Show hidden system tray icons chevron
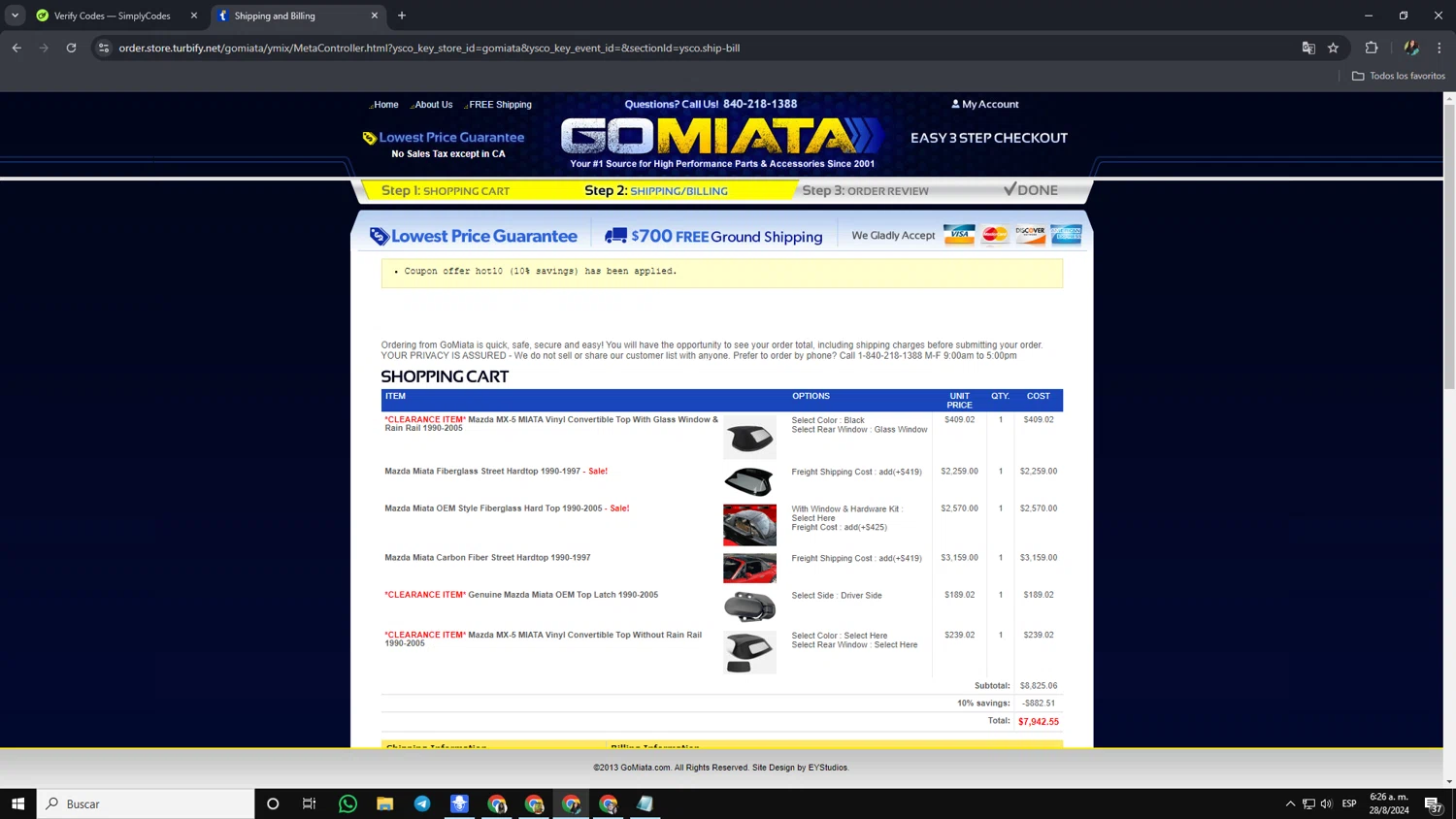Screen dimensions: 1456x819 (1290, 803)
